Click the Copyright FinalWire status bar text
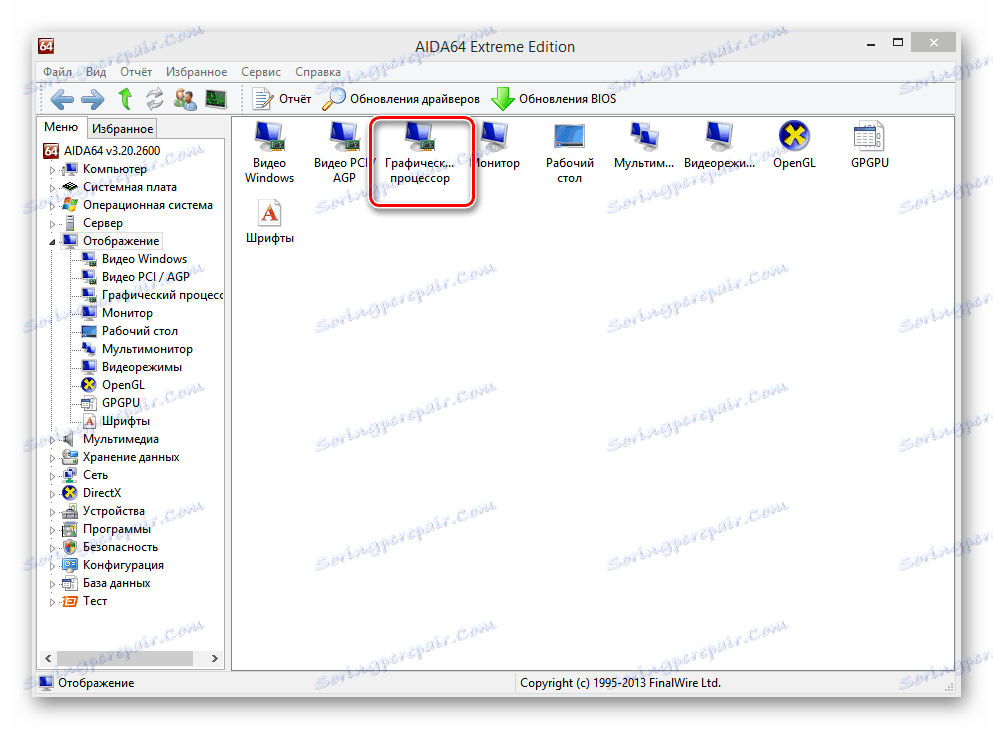This screenshot has width=993, height=729. click(620, 683)
